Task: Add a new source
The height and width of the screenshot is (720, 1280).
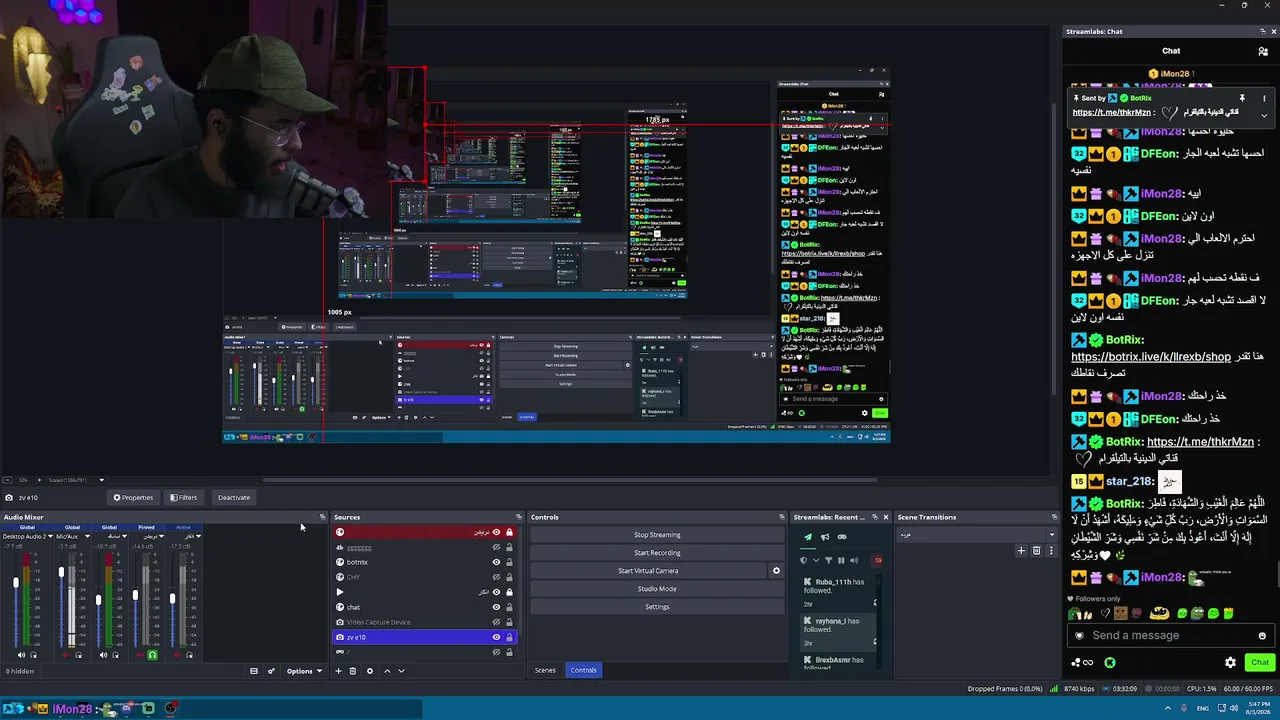Action: click(338, 671)
